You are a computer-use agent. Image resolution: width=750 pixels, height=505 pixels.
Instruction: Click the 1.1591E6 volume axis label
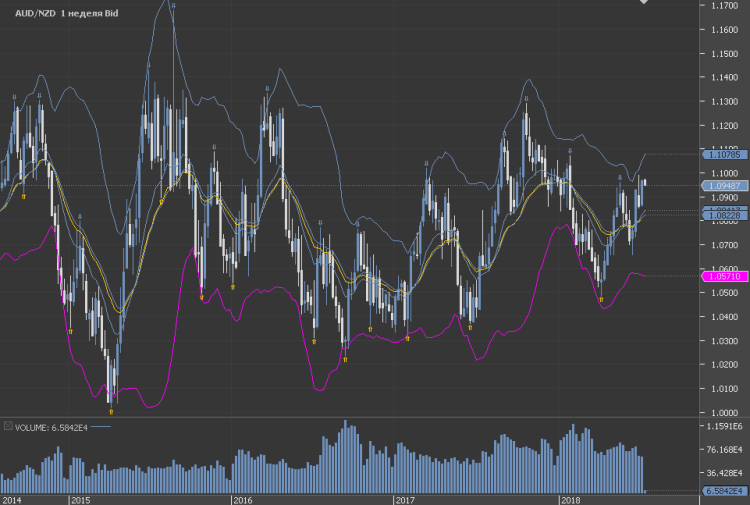point(725,426)
